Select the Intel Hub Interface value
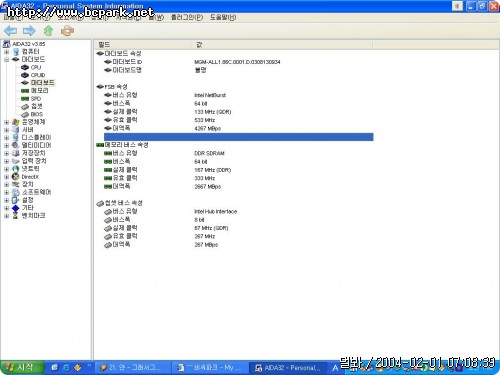 point(216,212)
